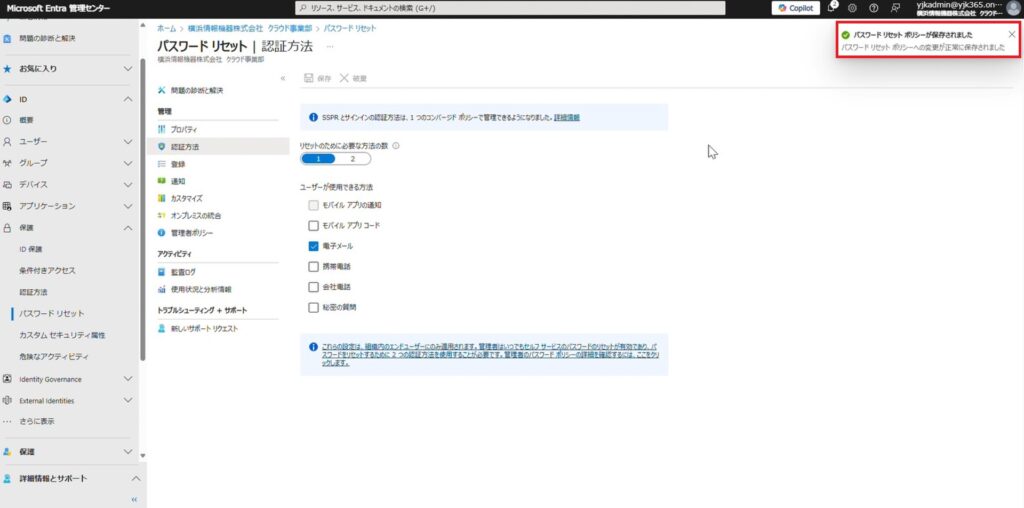Expand the Identity Governance chevron
The height and width of the screenshot is (508, 1024).
[x=128, y=379]
